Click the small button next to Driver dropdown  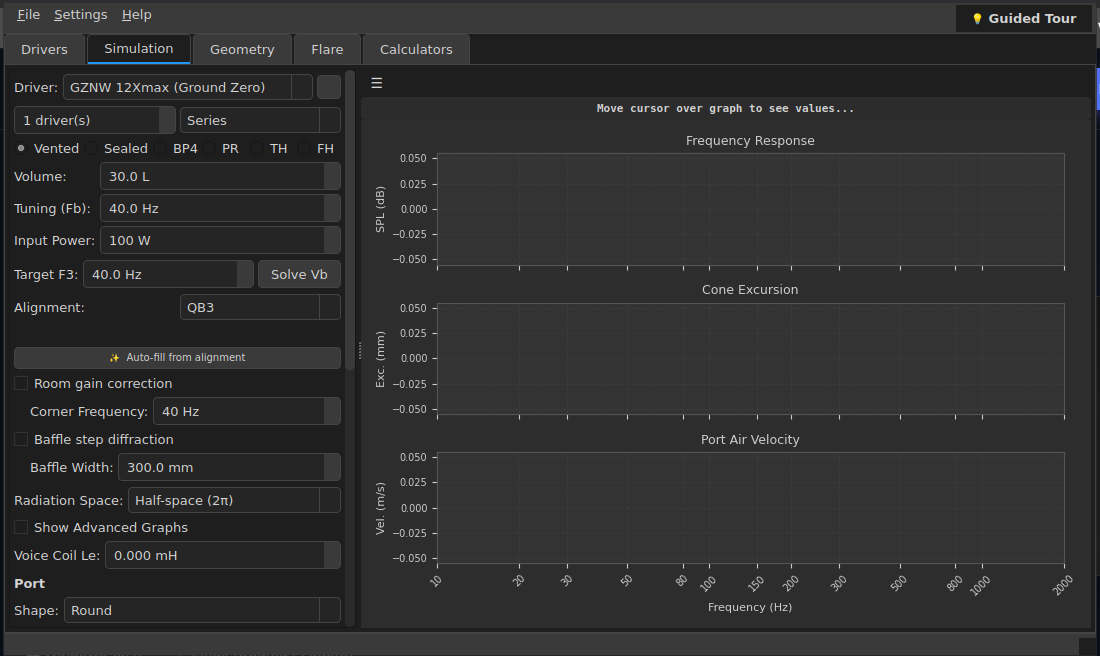[329, 87]
